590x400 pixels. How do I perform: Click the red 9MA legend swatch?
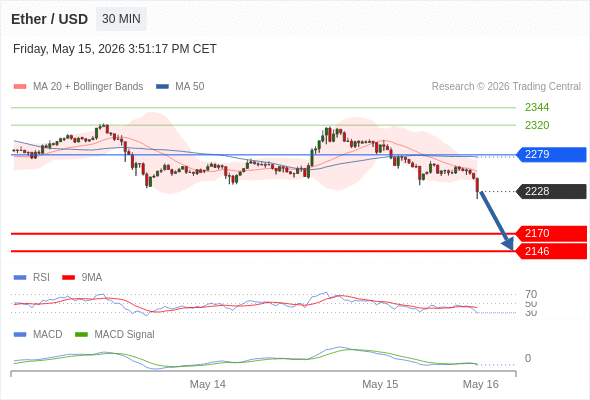(68, 278)
